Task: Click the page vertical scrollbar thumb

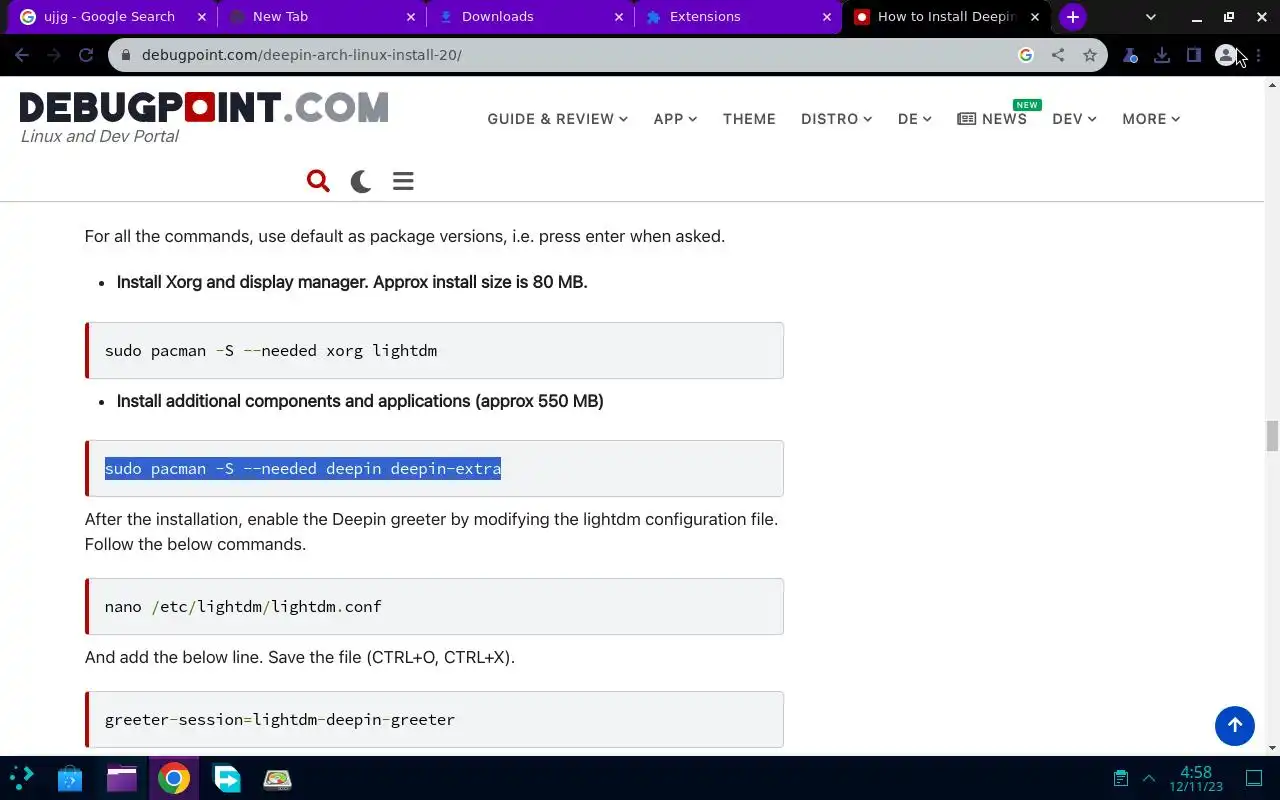Action: (1272, 436)
